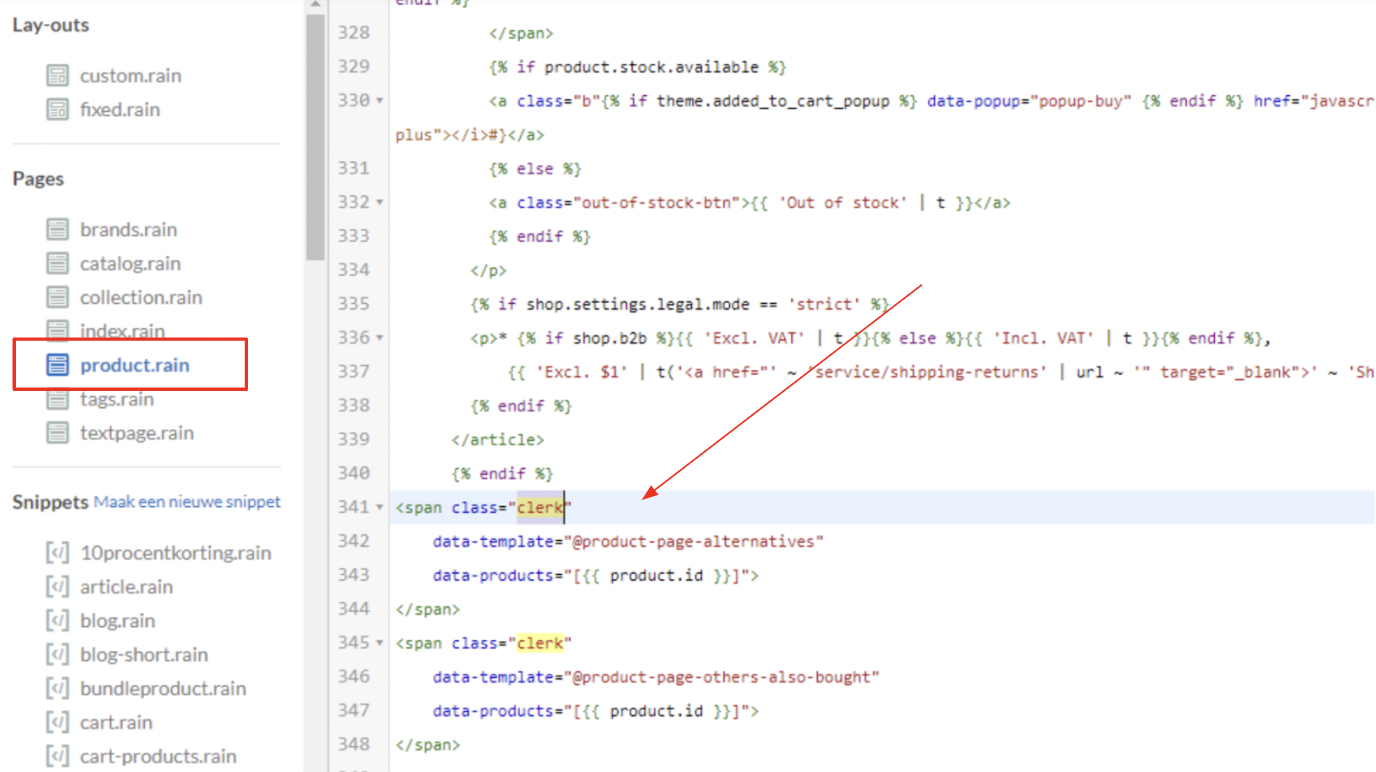This screenshot has width=1376, height=772.
Task: Open bundleproduct.rain snippet
Action: pyautogui.click(x=163, y=689)
